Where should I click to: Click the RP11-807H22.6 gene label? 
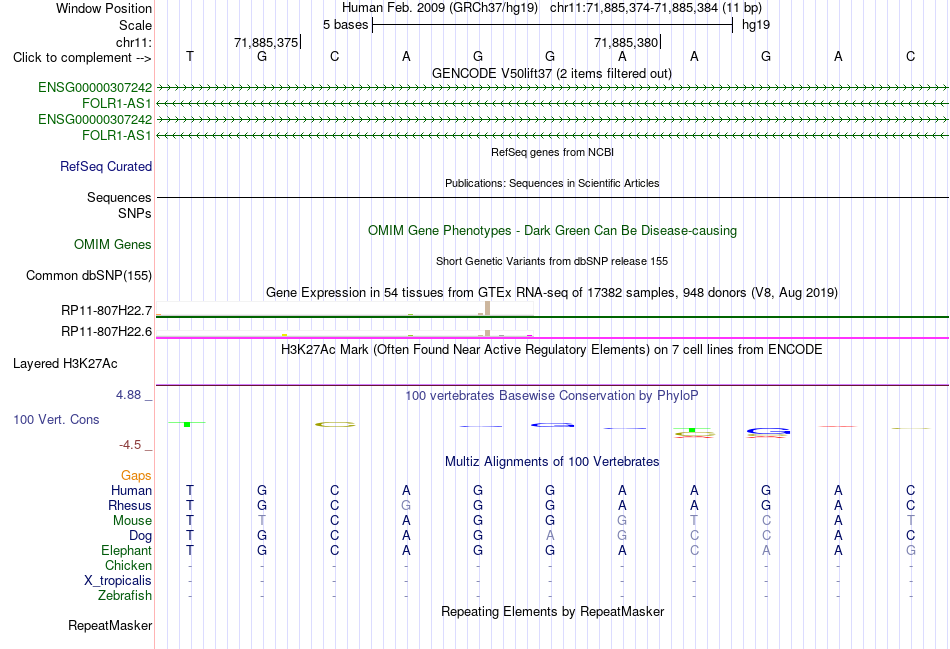click(x=106, y=331)
